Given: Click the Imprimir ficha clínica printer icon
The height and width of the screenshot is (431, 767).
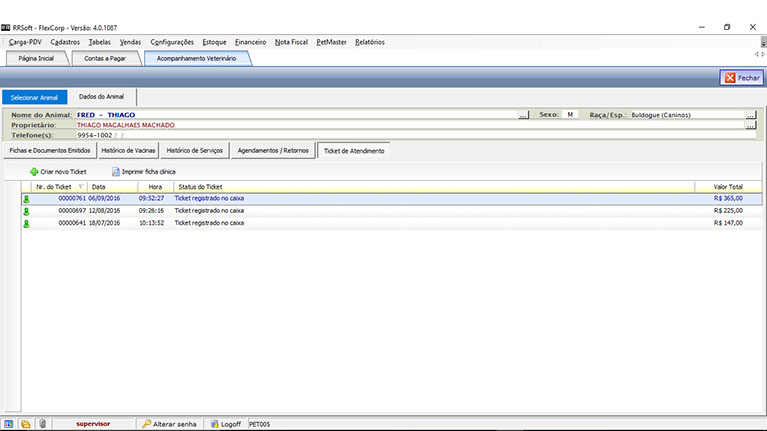Looking at the screenshot, I should (x=116, y=172).
